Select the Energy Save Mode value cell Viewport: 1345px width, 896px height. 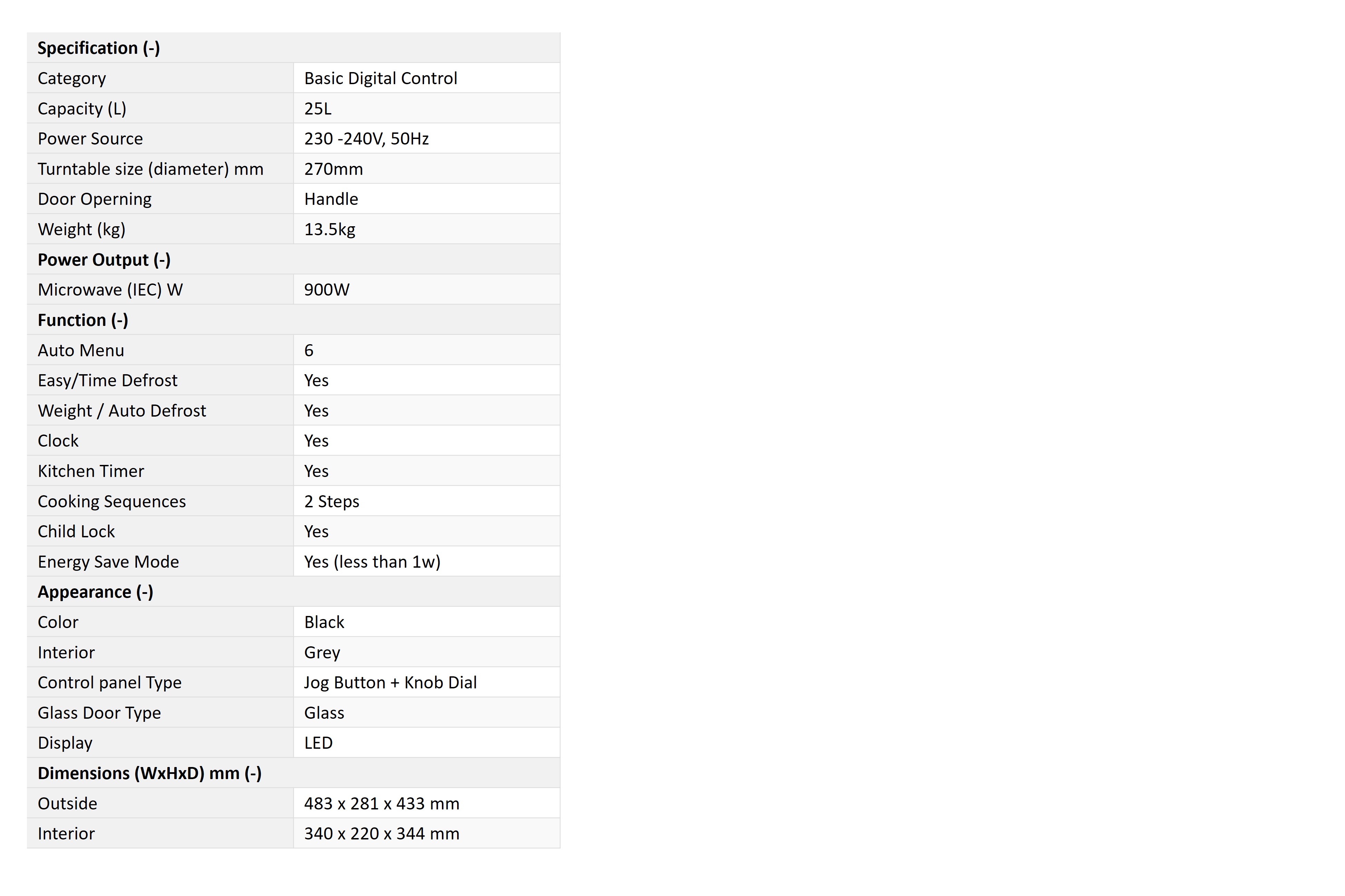point(427,562)
